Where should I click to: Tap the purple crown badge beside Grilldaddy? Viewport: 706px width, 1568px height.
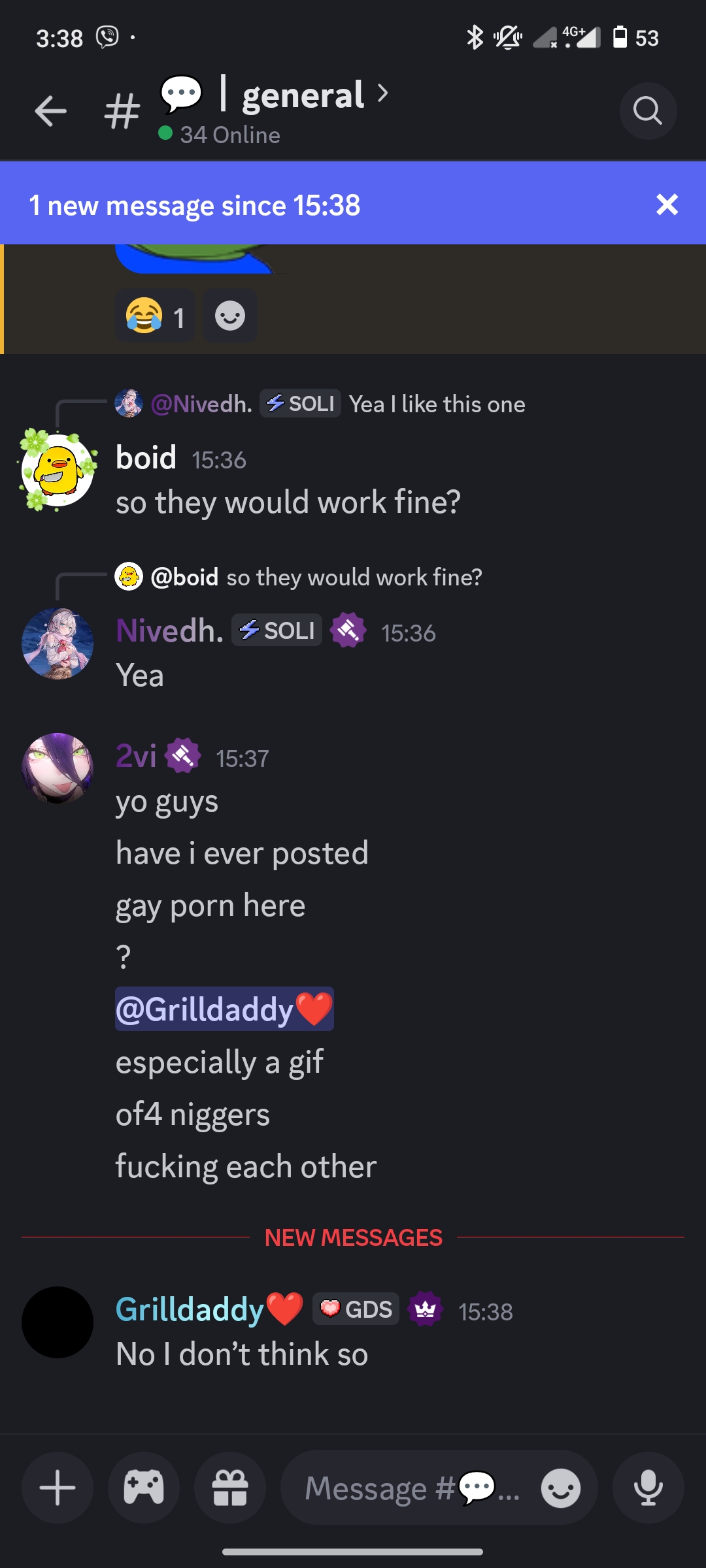[x=426, y=1309]
